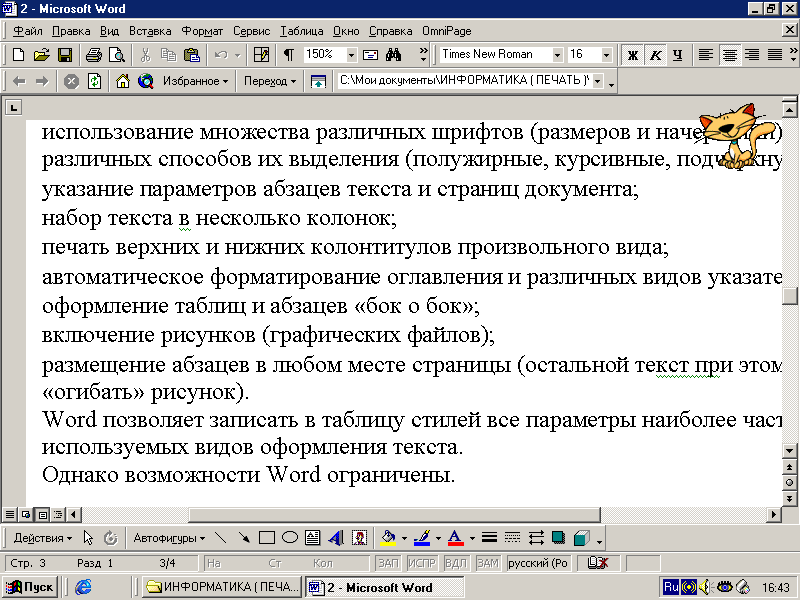The height and width of the screenshot is (600, 800).
Task: Insert a text box from the drawing toolbar
Action: (312, 538)
